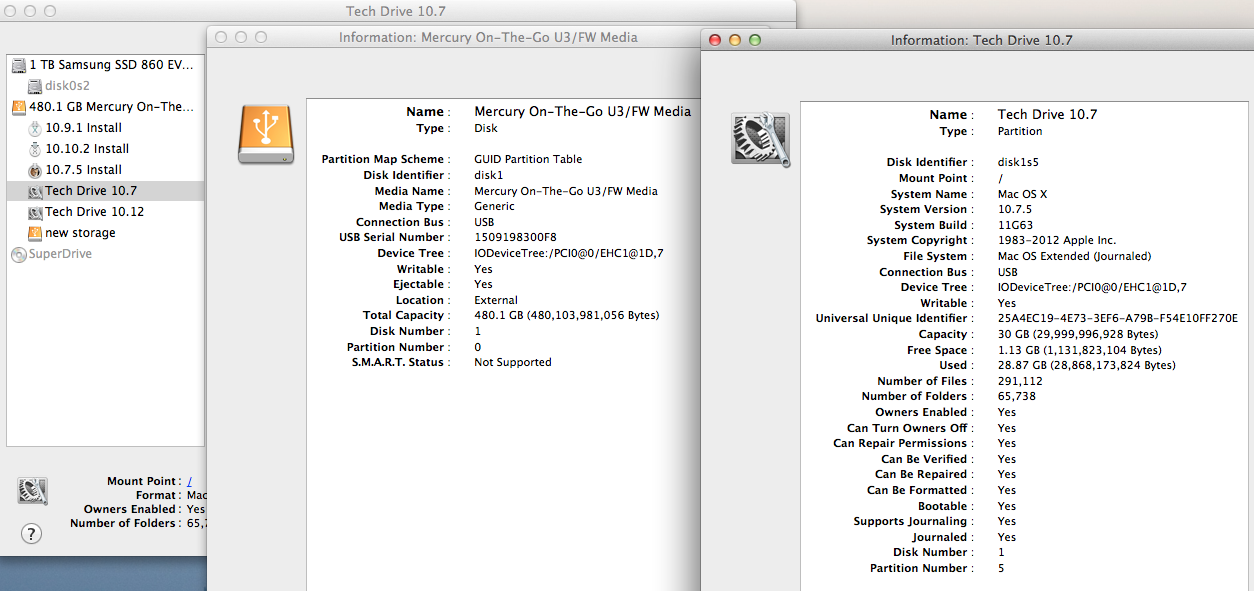Click the Partition Number 5 value

click(1001, 569)
